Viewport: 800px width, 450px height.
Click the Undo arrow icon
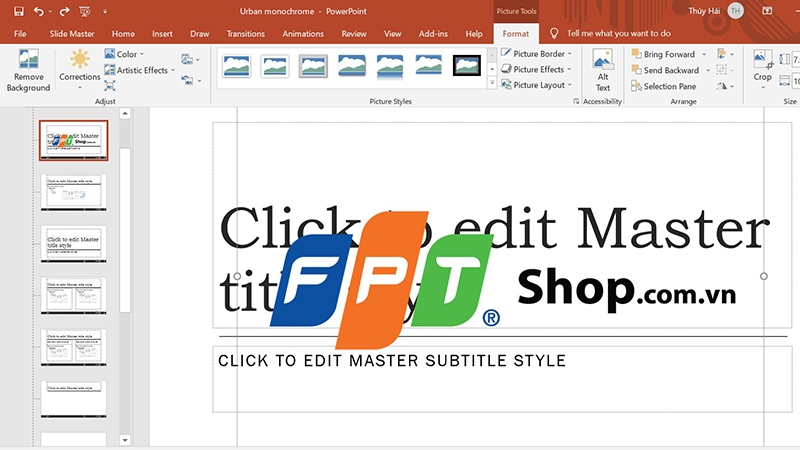pos(38,11)
